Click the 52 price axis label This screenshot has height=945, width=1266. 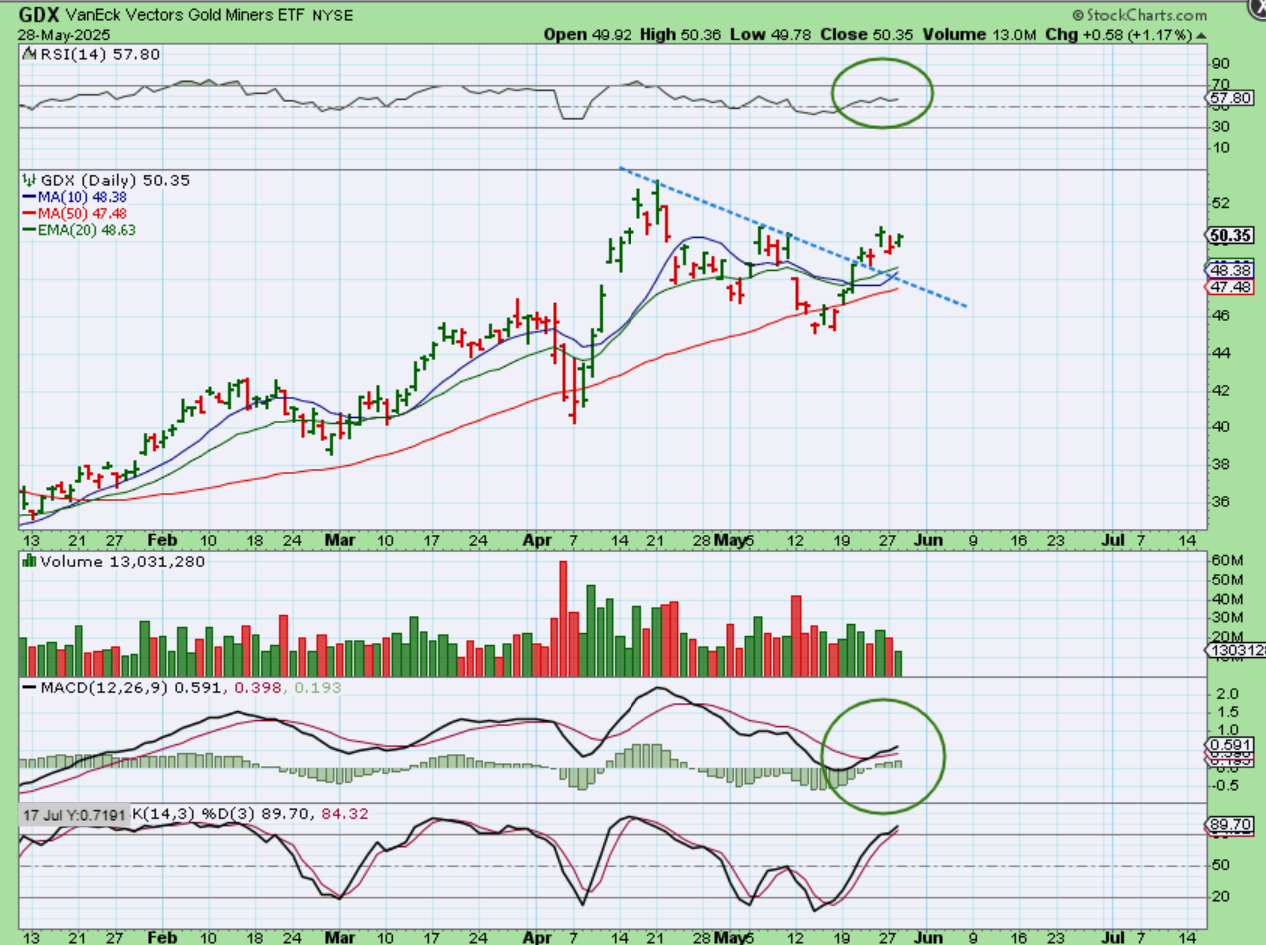tap(1220, 203)
